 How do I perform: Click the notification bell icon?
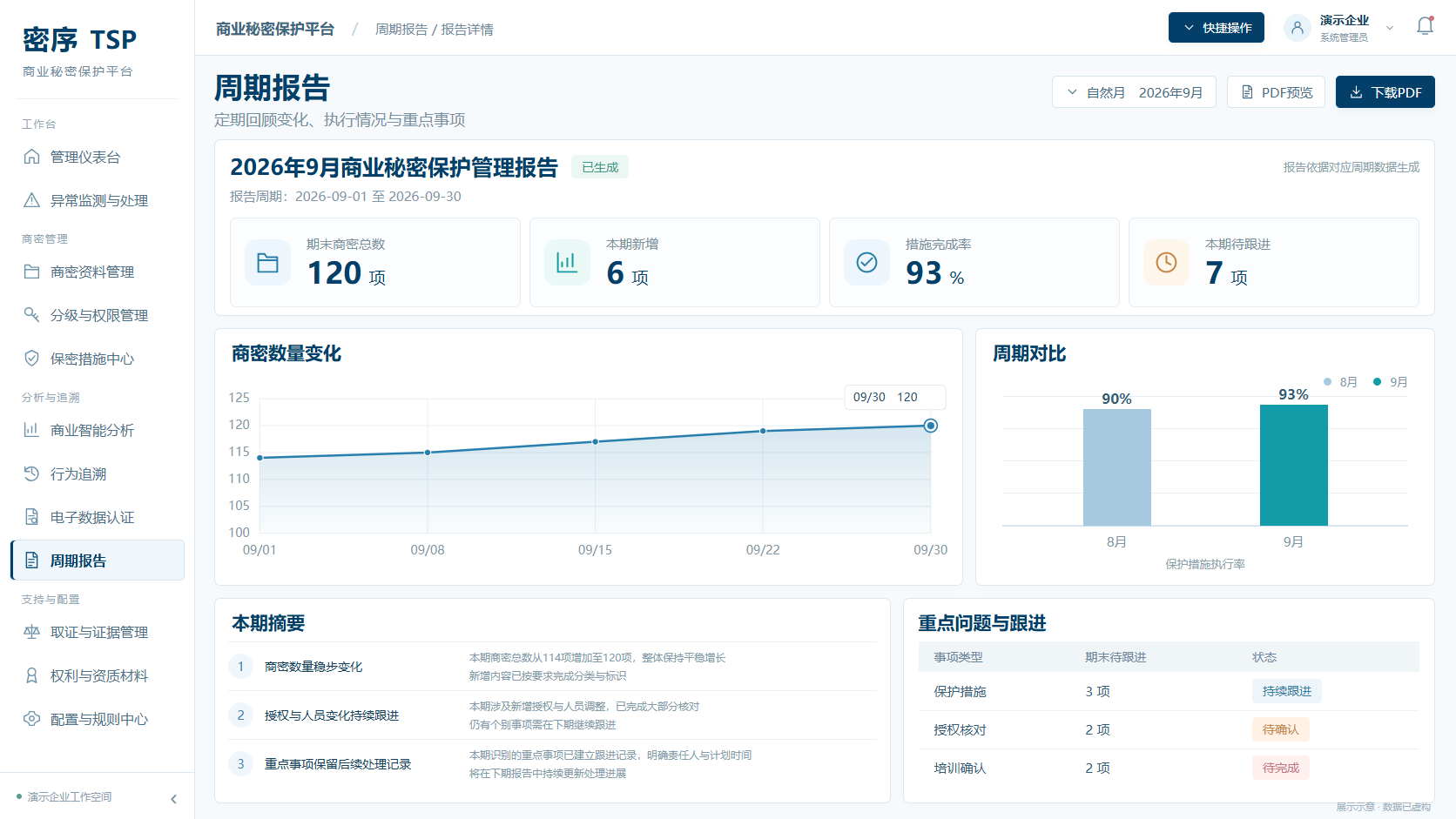point(1425,26)
